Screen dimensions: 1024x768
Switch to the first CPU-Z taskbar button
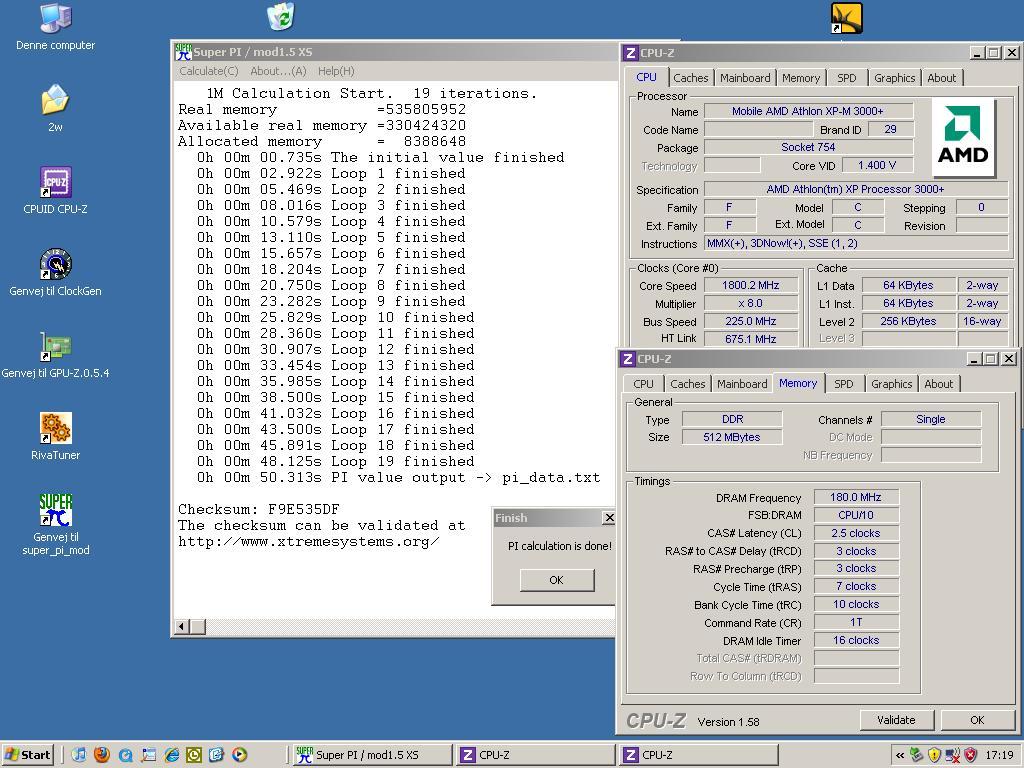(534, 755)
